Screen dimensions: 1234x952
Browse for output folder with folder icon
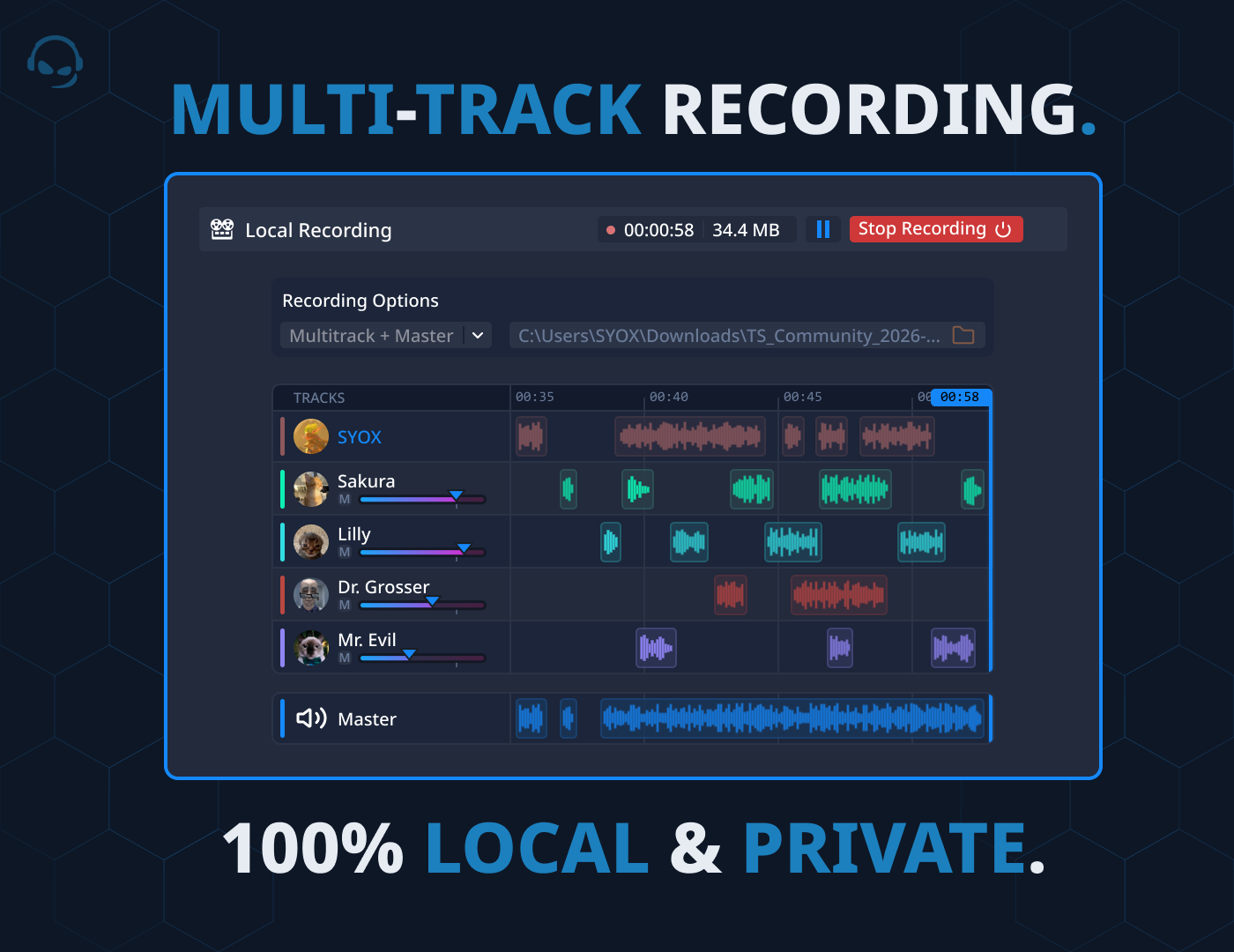pos(963,336)
